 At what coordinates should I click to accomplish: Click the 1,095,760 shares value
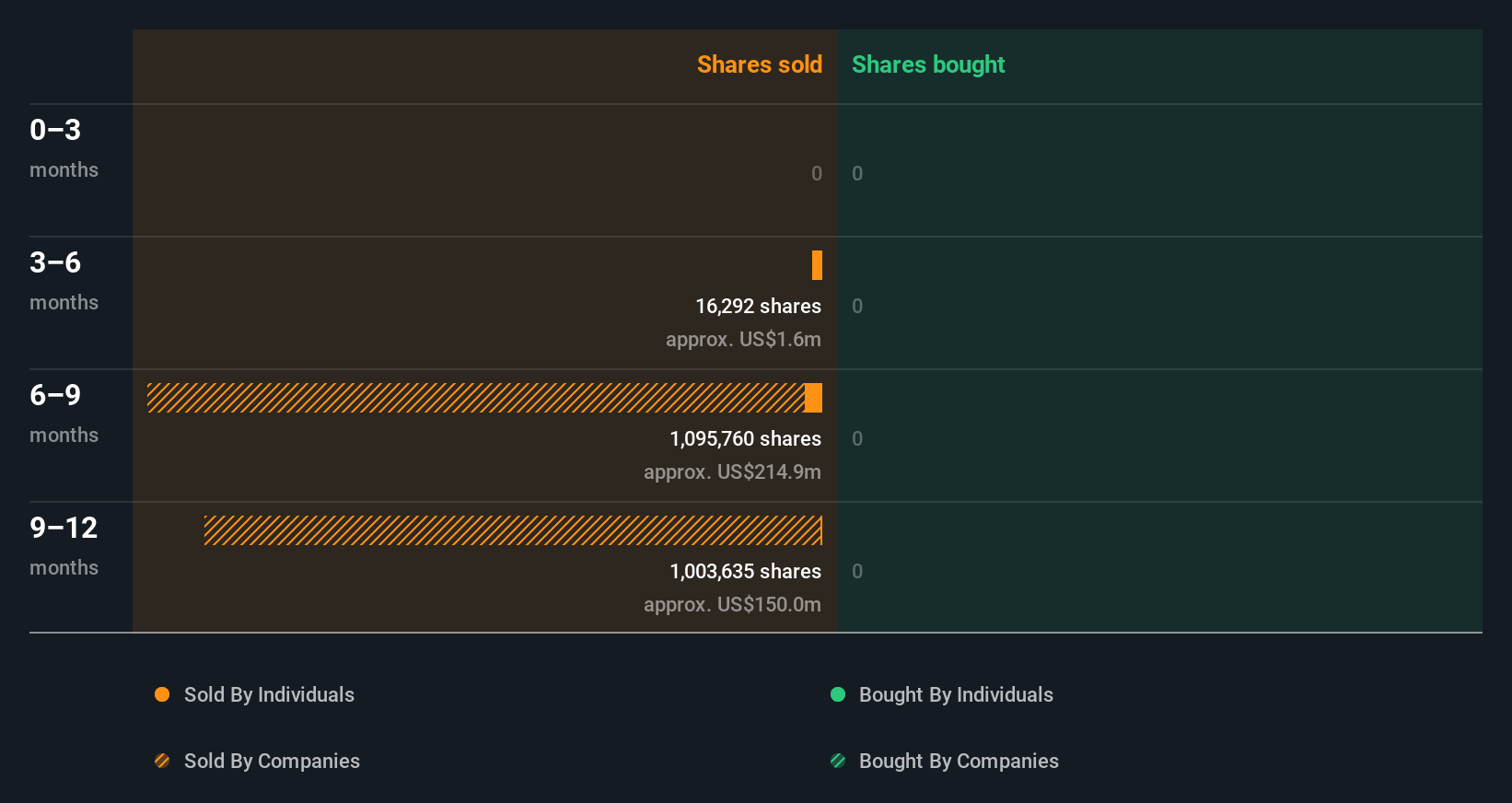[x=745, y=439]
